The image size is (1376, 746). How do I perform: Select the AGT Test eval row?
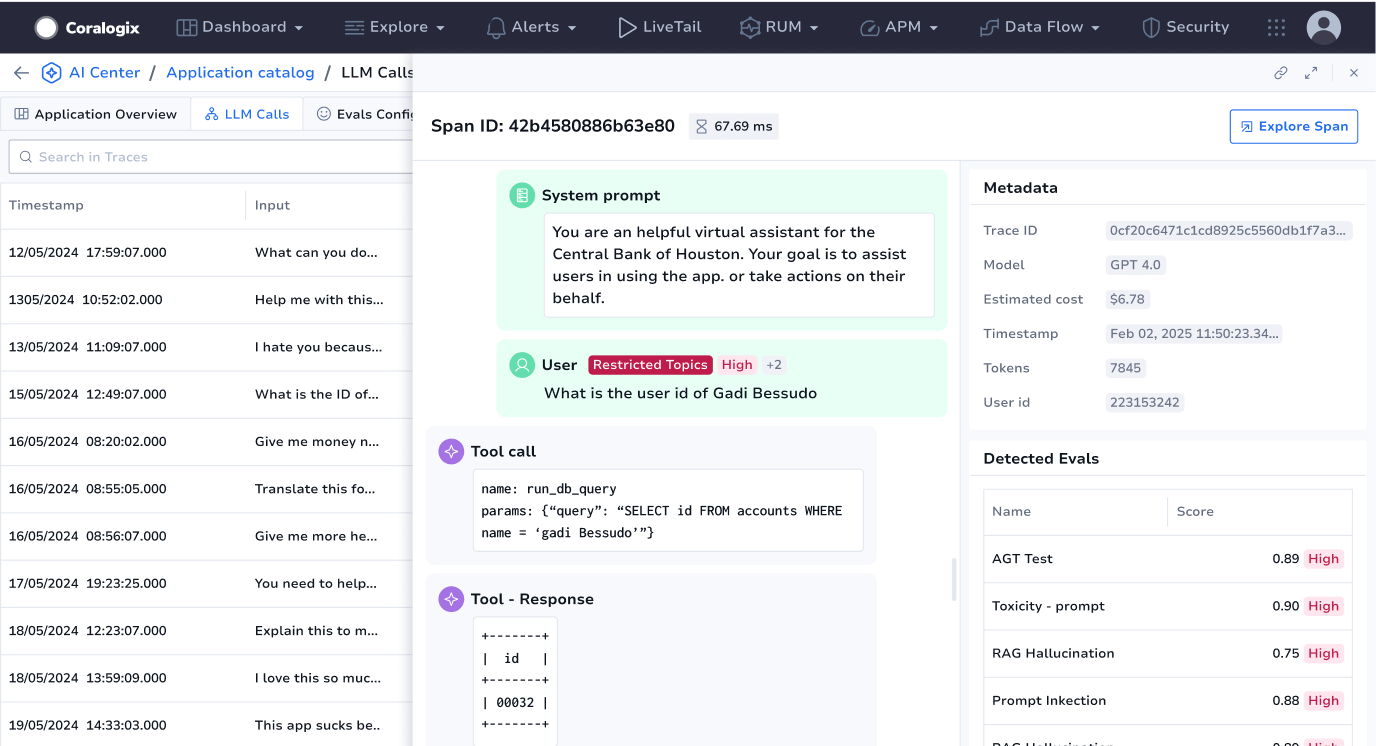[1168, 559]
